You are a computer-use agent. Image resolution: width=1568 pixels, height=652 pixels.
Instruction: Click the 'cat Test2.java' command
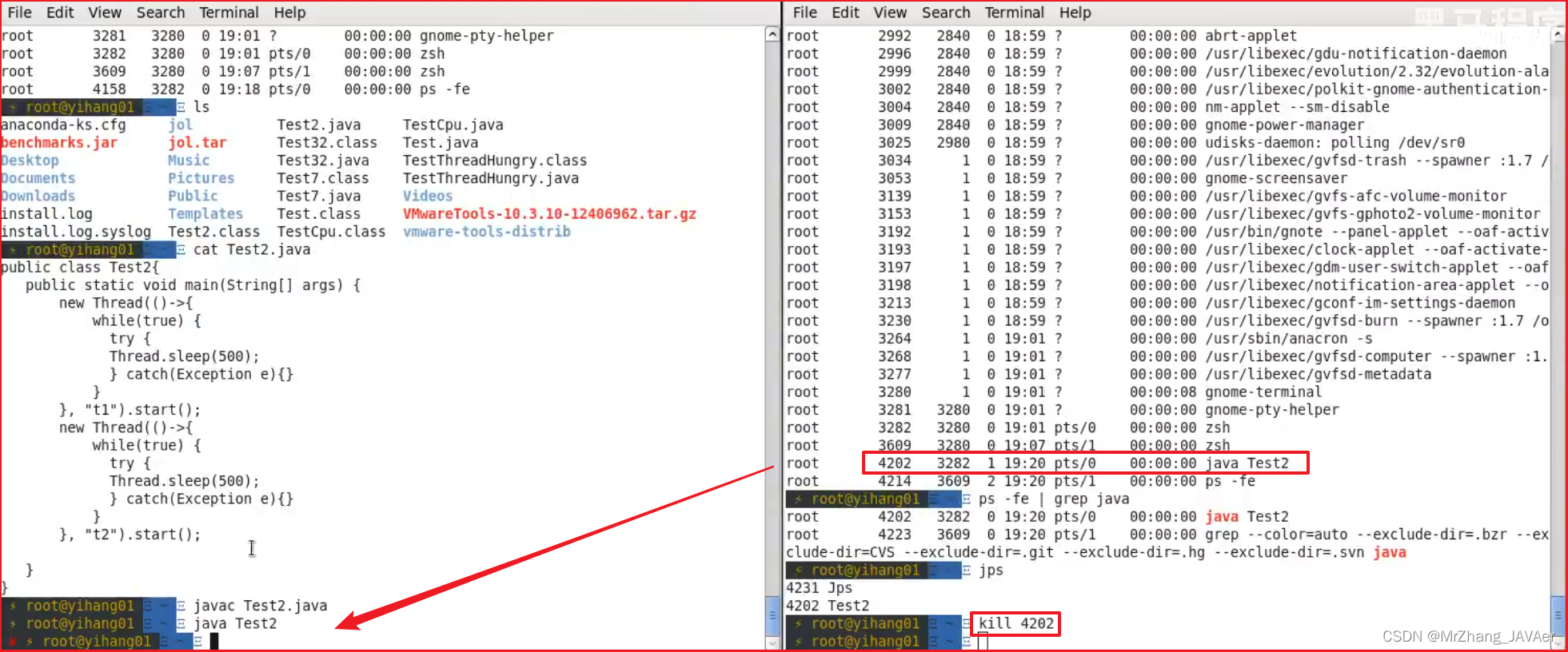click(252, 249)
